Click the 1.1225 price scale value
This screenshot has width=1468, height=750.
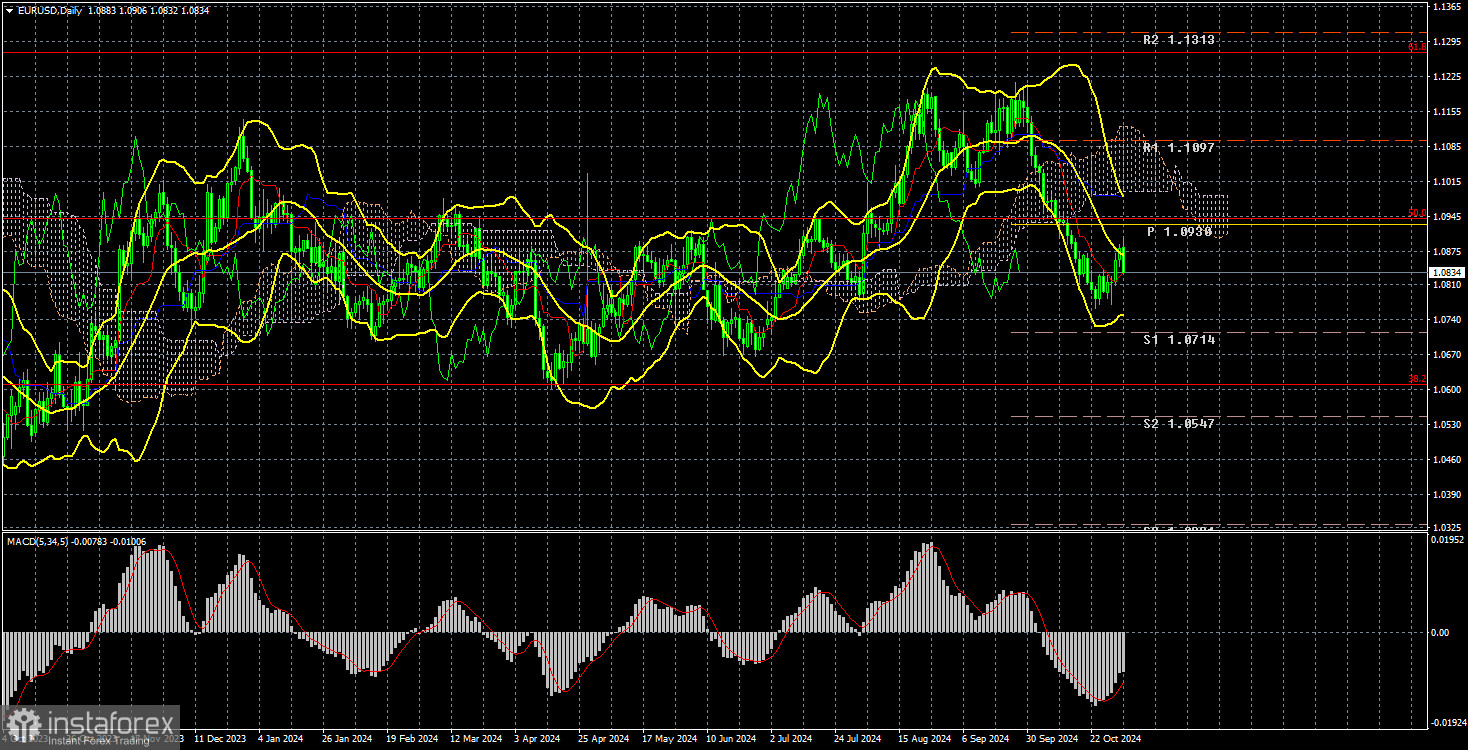coord(1445,76)
